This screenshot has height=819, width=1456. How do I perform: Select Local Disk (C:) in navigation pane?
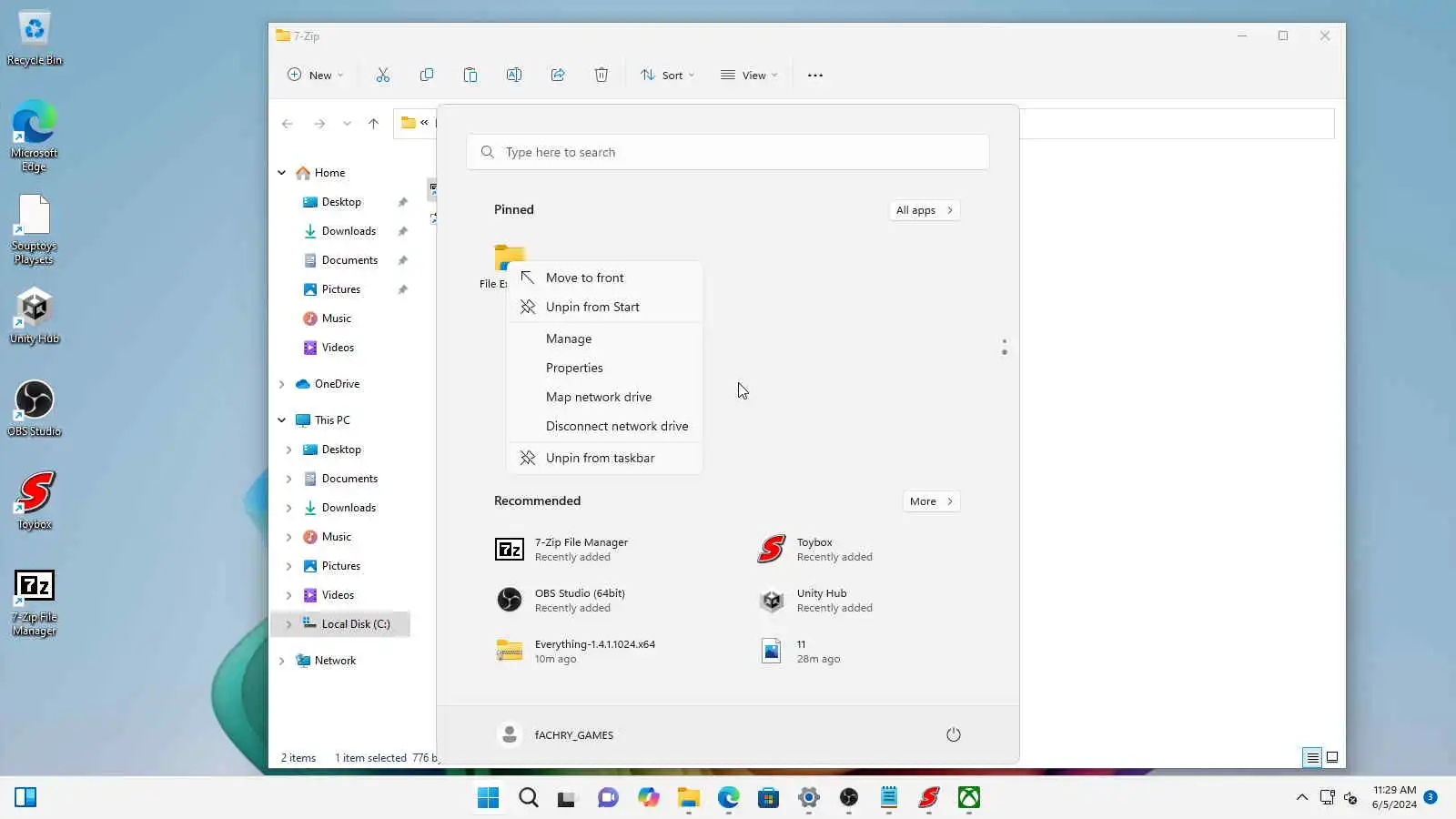coord(340,624)
